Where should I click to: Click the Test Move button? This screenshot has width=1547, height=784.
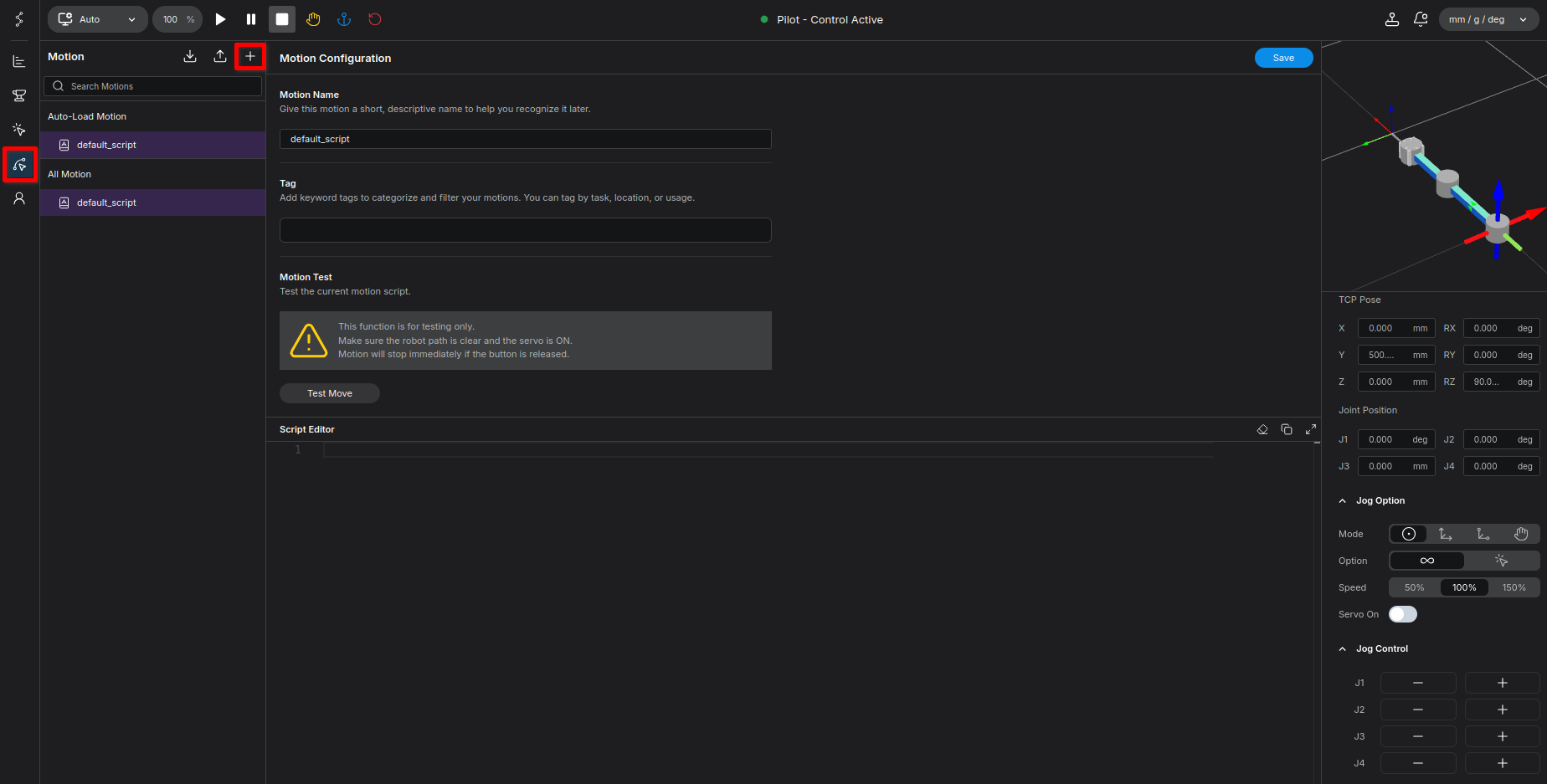point(330,393)
